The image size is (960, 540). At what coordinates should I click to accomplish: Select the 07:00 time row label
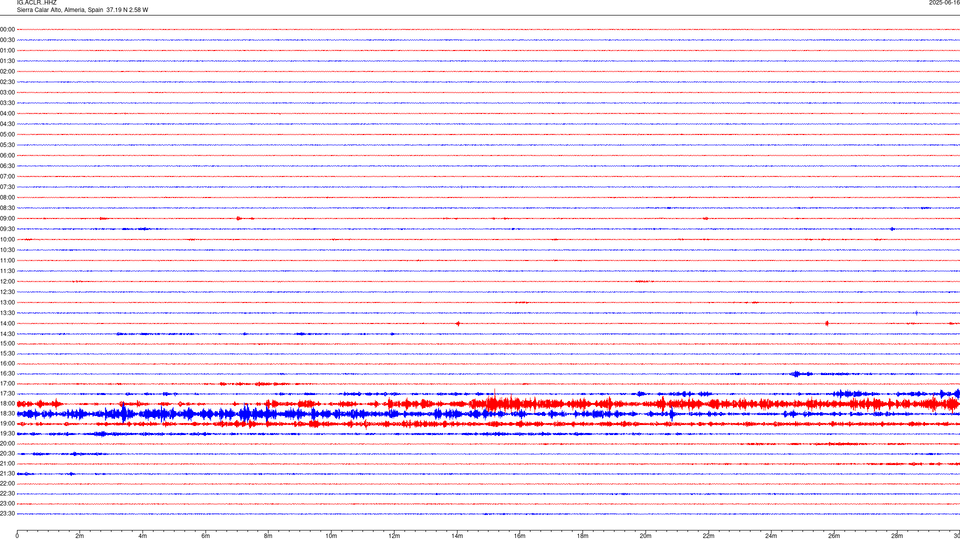tap(7, 176)
